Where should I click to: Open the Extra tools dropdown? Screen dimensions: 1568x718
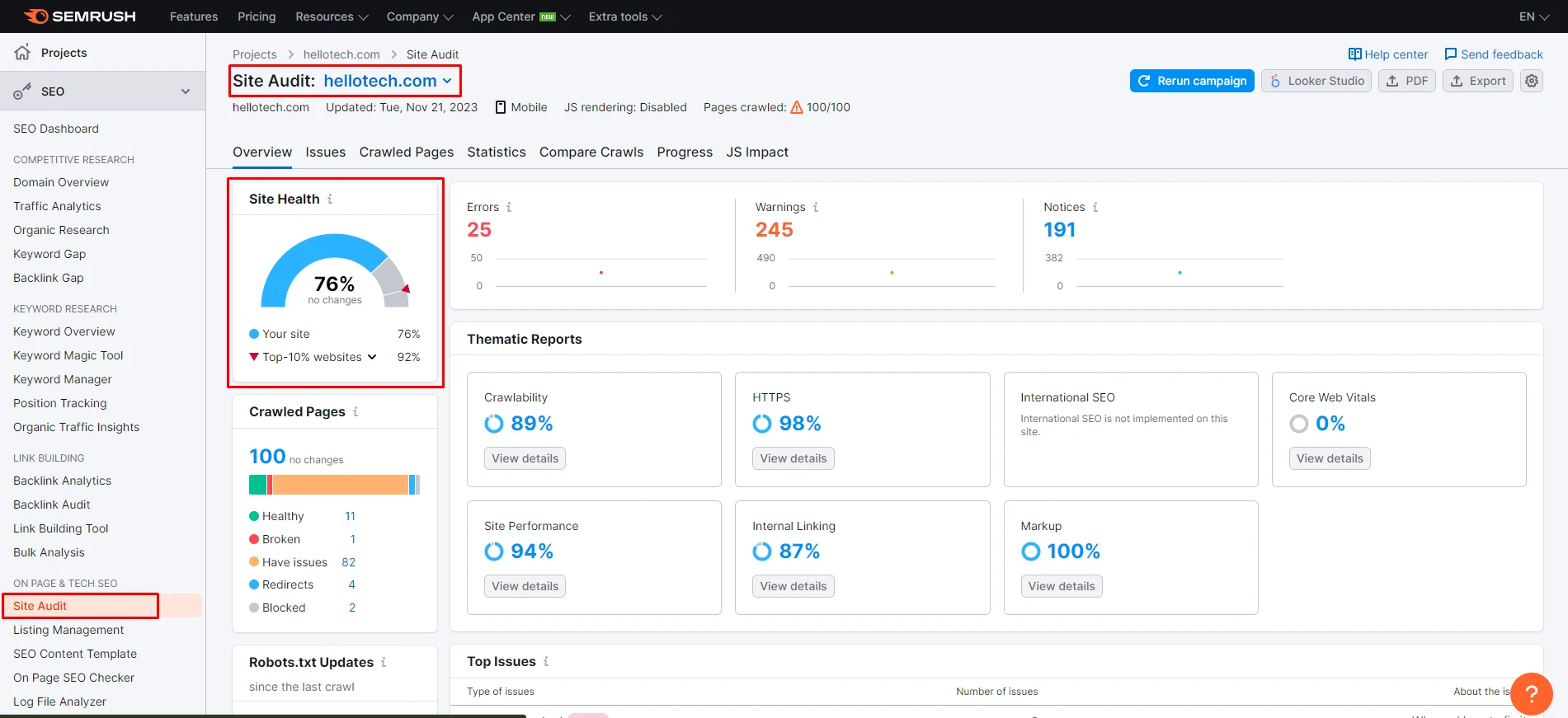pyautogui.click(x=625, y=16)
